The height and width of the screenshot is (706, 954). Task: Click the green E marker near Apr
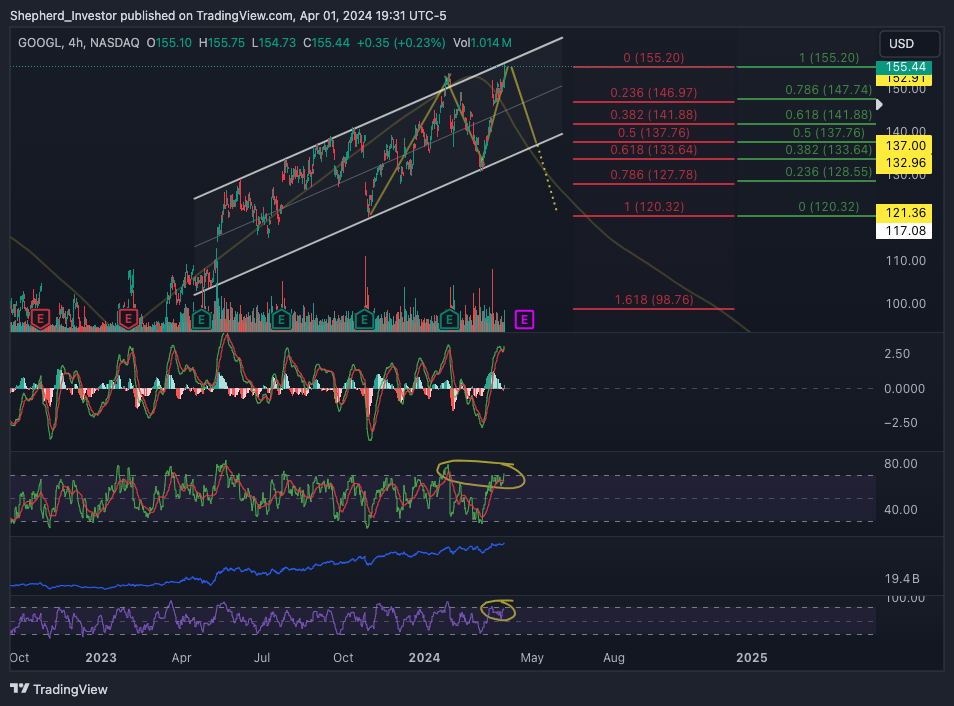[201, 318]
